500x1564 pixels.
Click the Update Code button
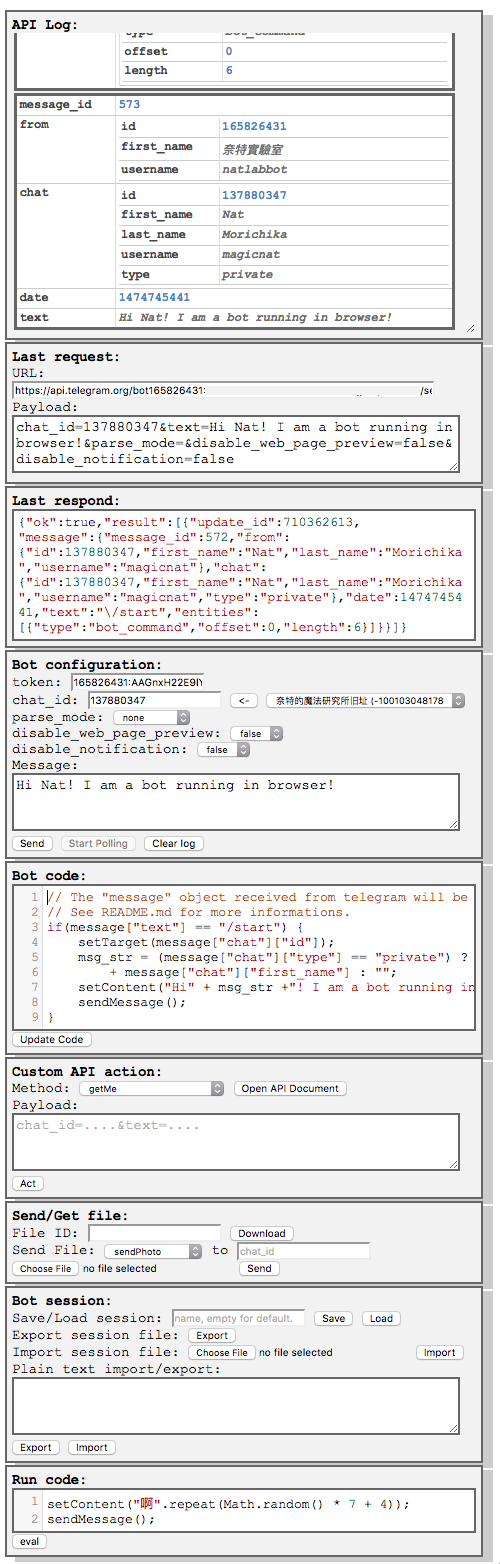[x=52, y=1039]
